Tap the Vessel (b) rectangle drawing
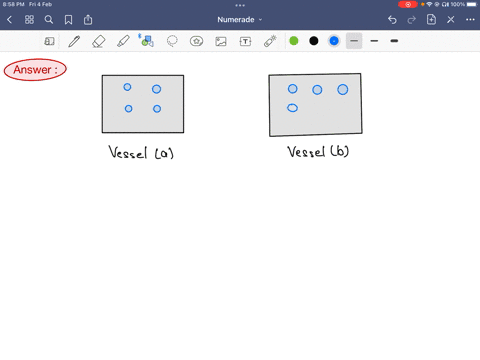 point(315,105)
